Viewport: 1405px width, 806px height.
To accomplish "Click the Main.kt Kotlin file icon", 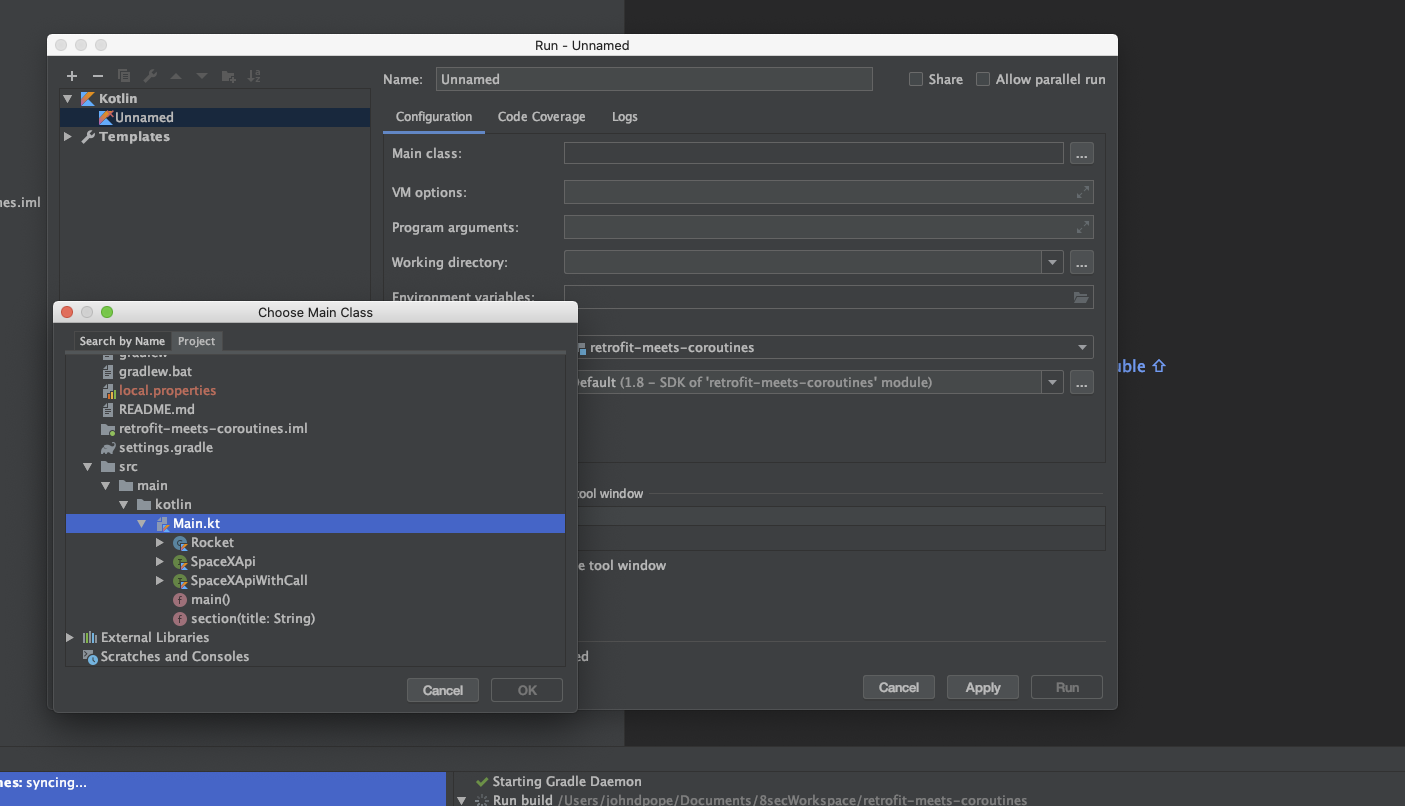I will [163, 524].
